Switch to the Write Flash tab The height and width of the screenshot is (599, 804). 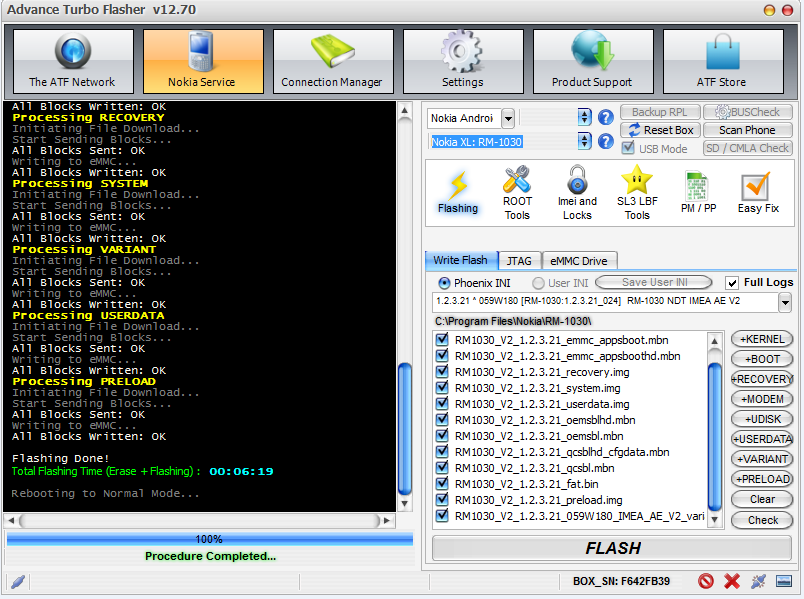[x=460, y=260]
